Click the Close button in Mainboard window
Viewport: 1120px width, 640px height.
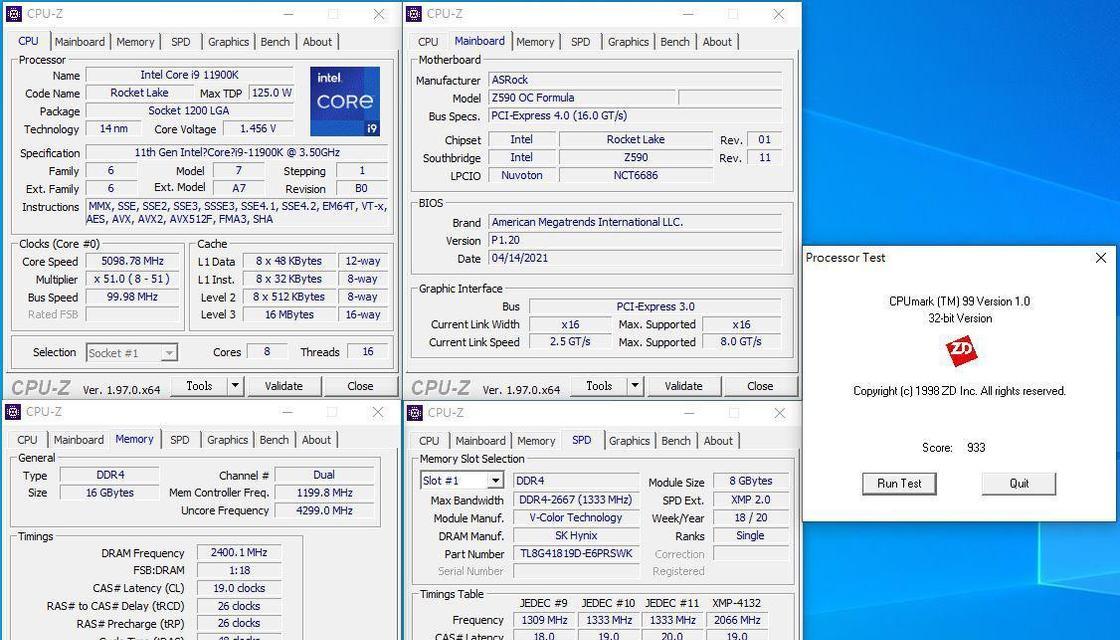(x=760, y=386)
